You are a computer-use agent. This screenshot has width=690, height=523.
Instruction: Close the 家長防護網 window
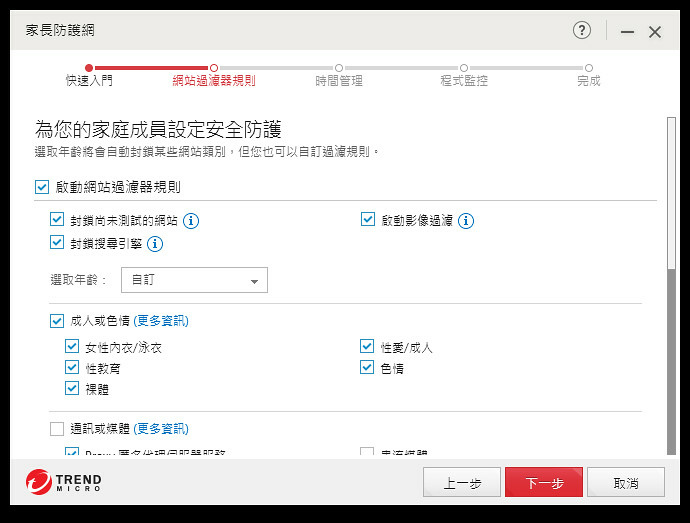click(654, 32)
